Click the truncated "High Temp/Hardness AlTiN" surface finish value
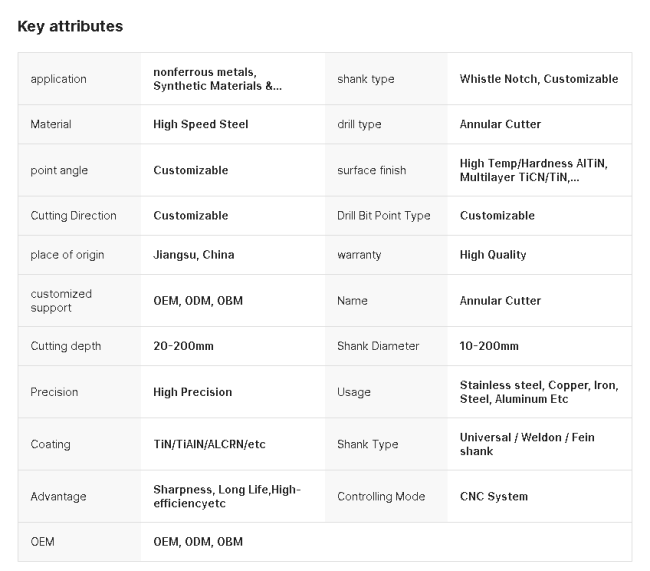Screen dimensions: 650x571 coord(533,170)
